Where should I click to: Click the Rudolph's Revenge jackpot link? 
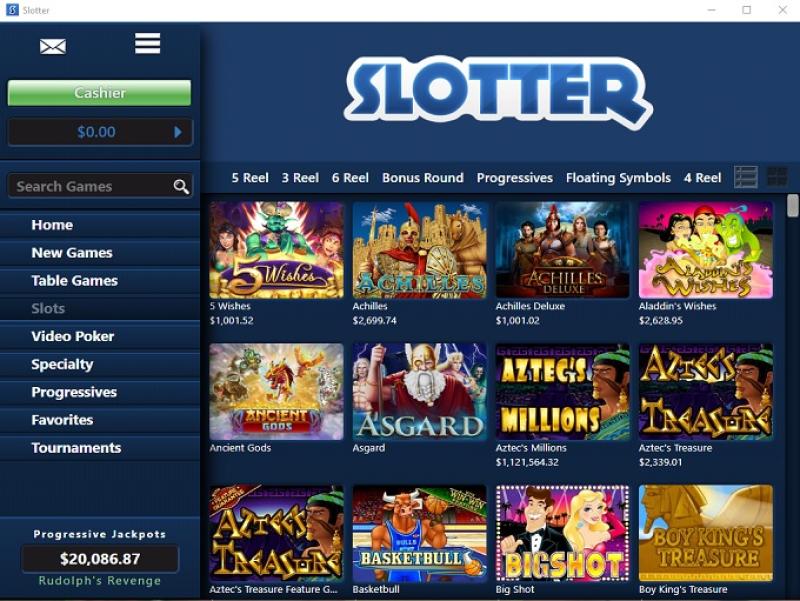coord(99,581)
